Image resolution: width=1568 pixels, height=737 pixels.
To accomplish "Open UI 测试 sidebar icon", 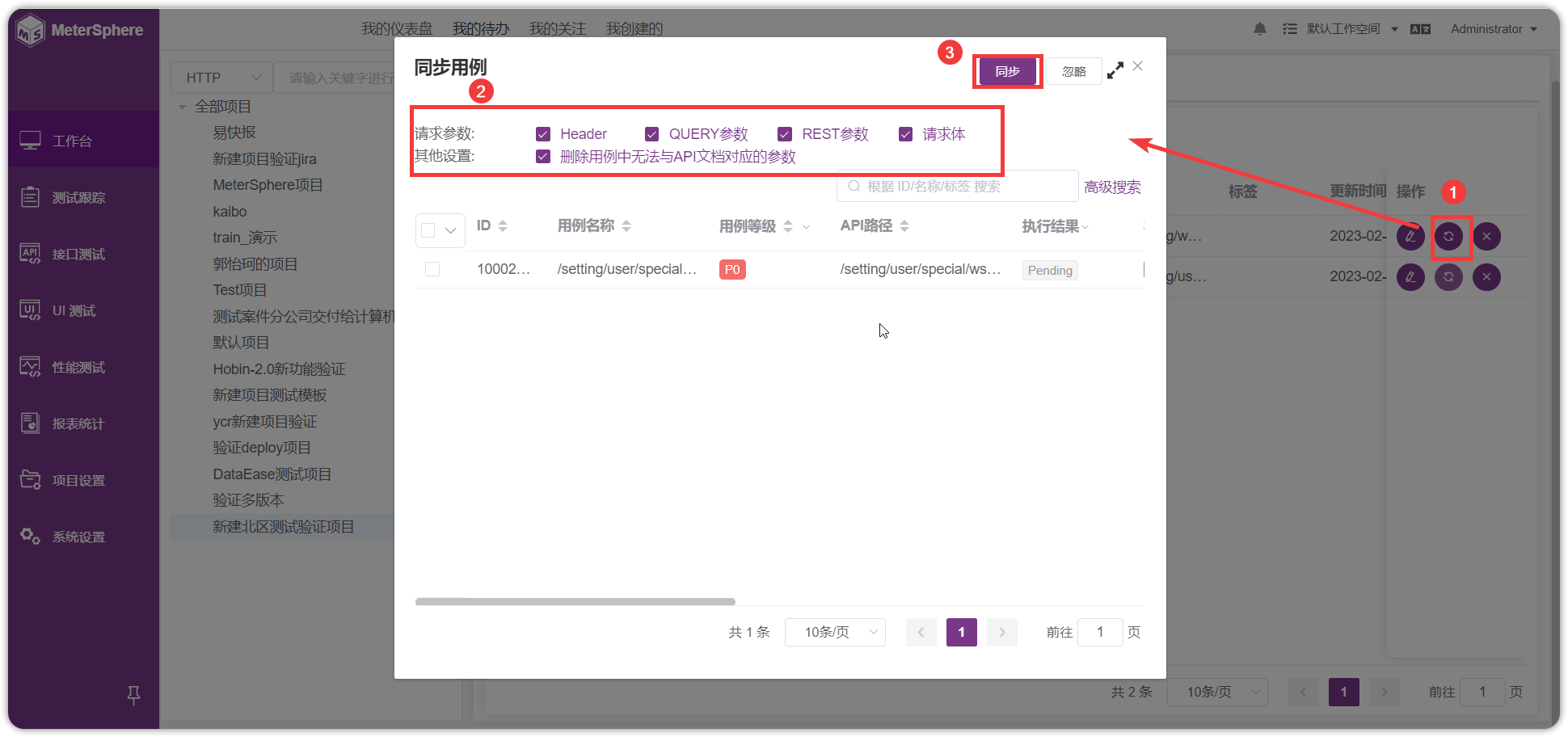I will tap(30, 310).
